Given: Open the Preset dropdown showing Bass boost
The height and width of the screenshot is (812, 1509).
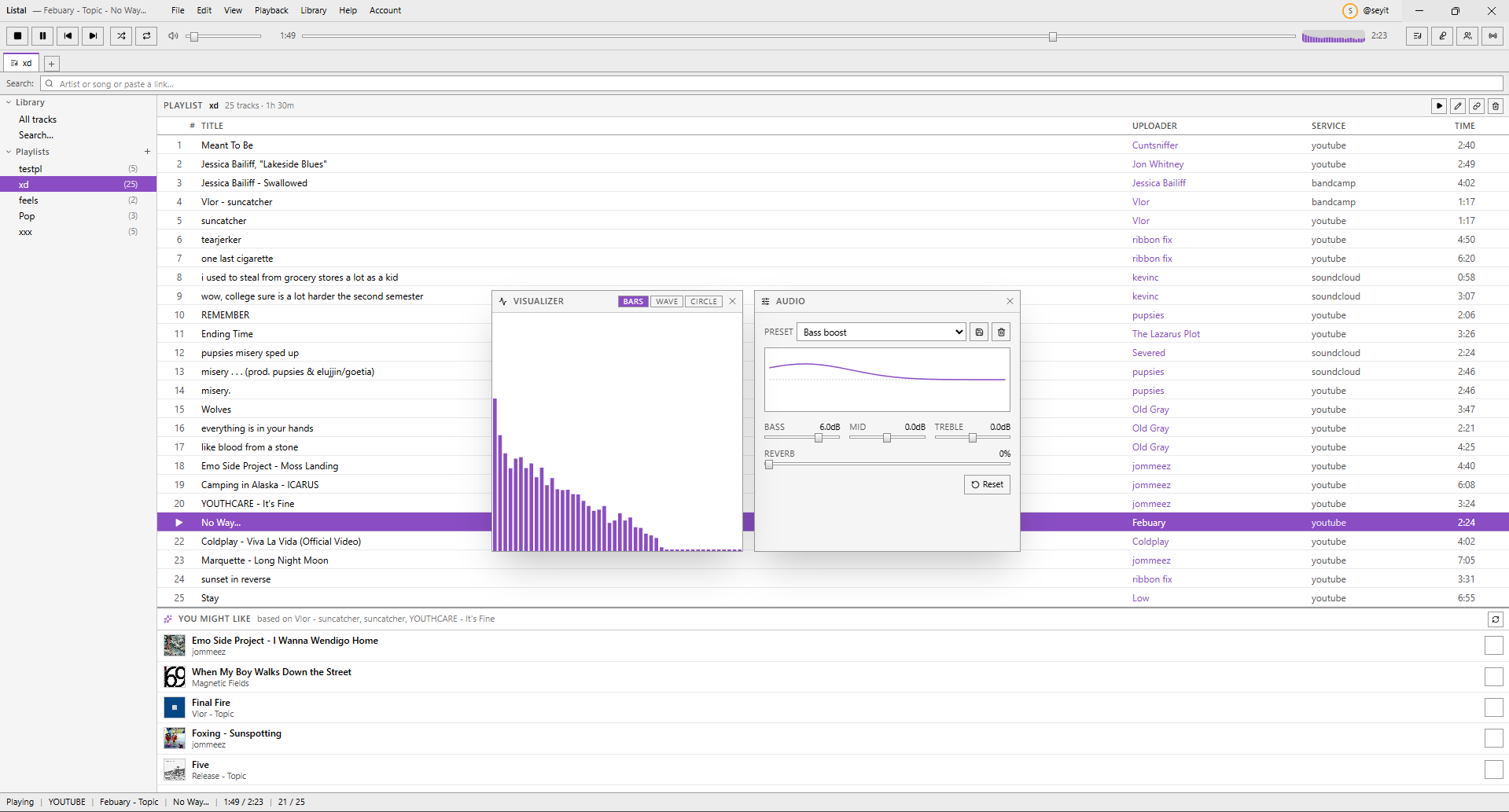Looking at the screenshot, I should (881, 332).
